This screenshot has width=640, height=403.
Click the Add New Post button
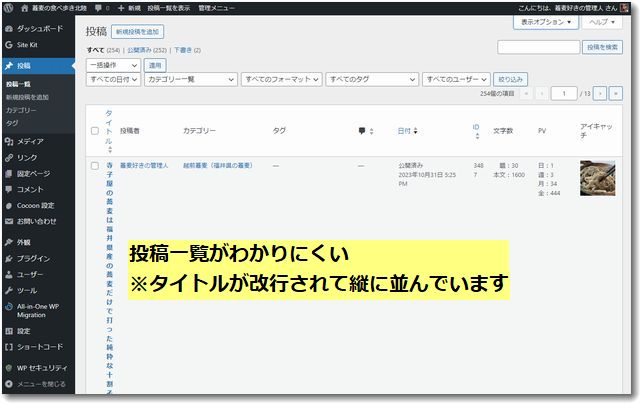tap(136, 32)
